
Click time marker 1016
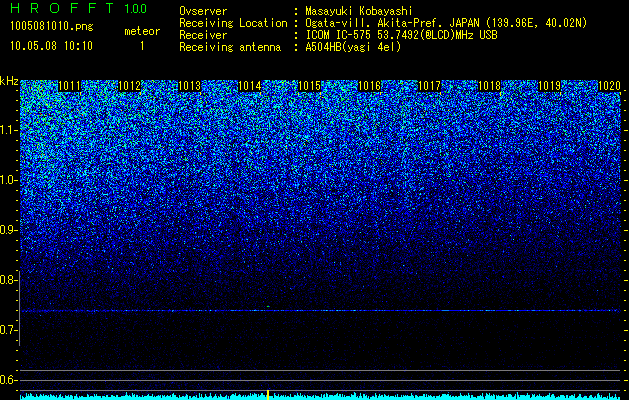(369, 86)
